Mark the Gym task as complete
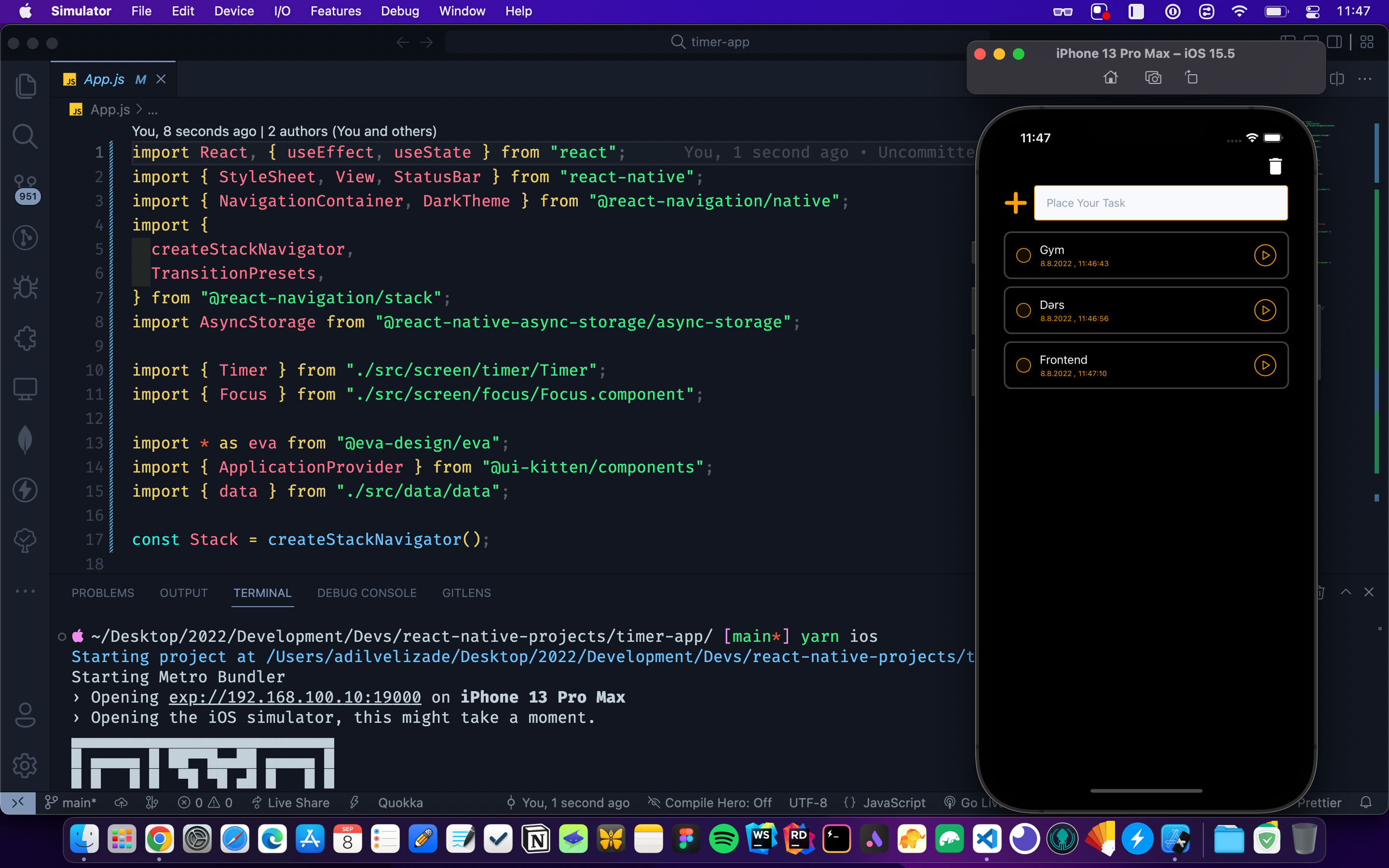This screenshot has height=868, width=1389. 1023,256
